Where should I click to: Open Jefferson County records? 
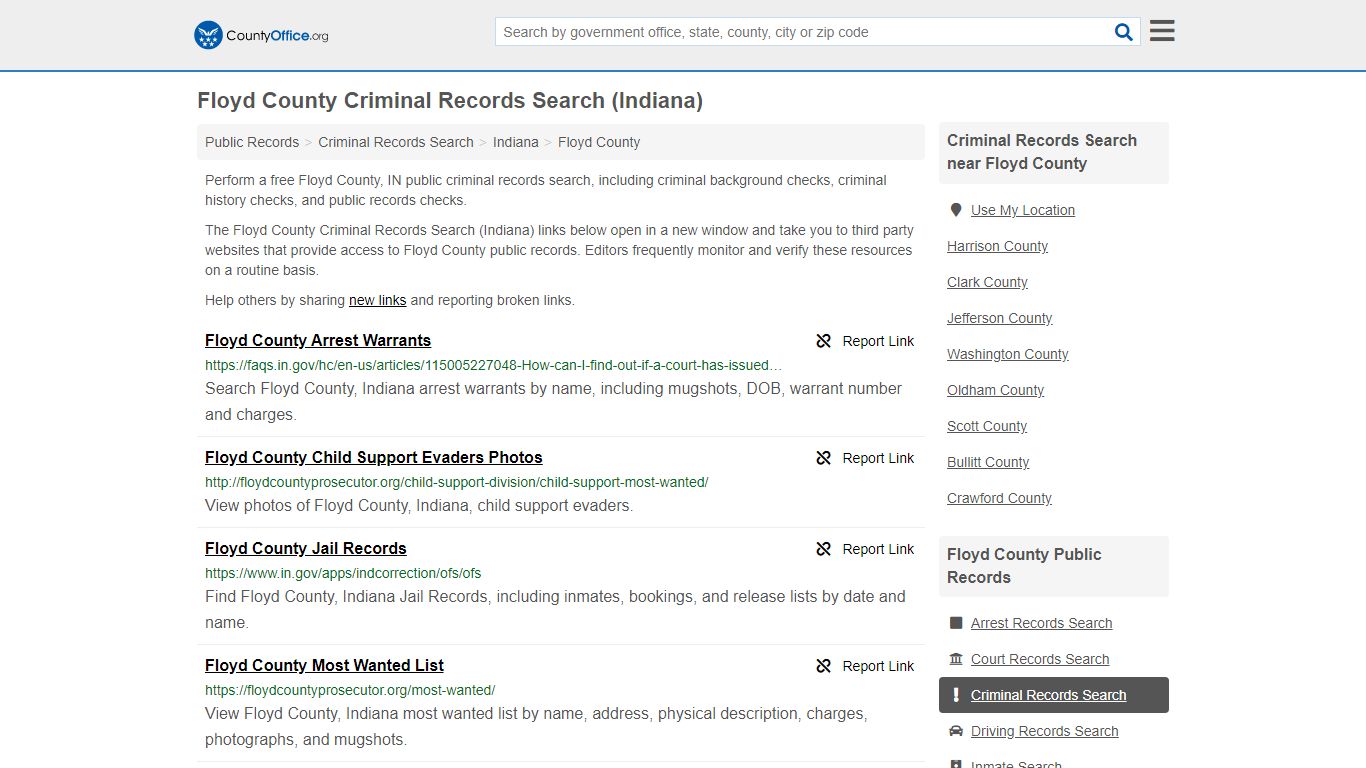[999, 318]
